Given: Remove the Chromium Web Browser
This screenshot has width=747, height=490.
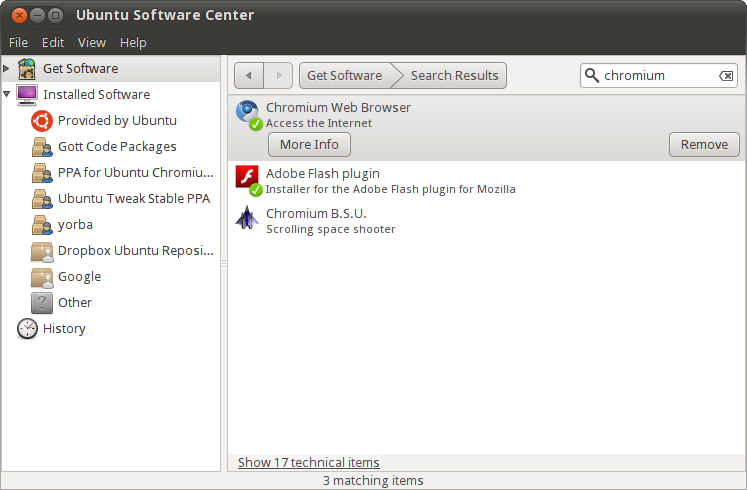Looking at the screenshot, I should tap(704, 144).
